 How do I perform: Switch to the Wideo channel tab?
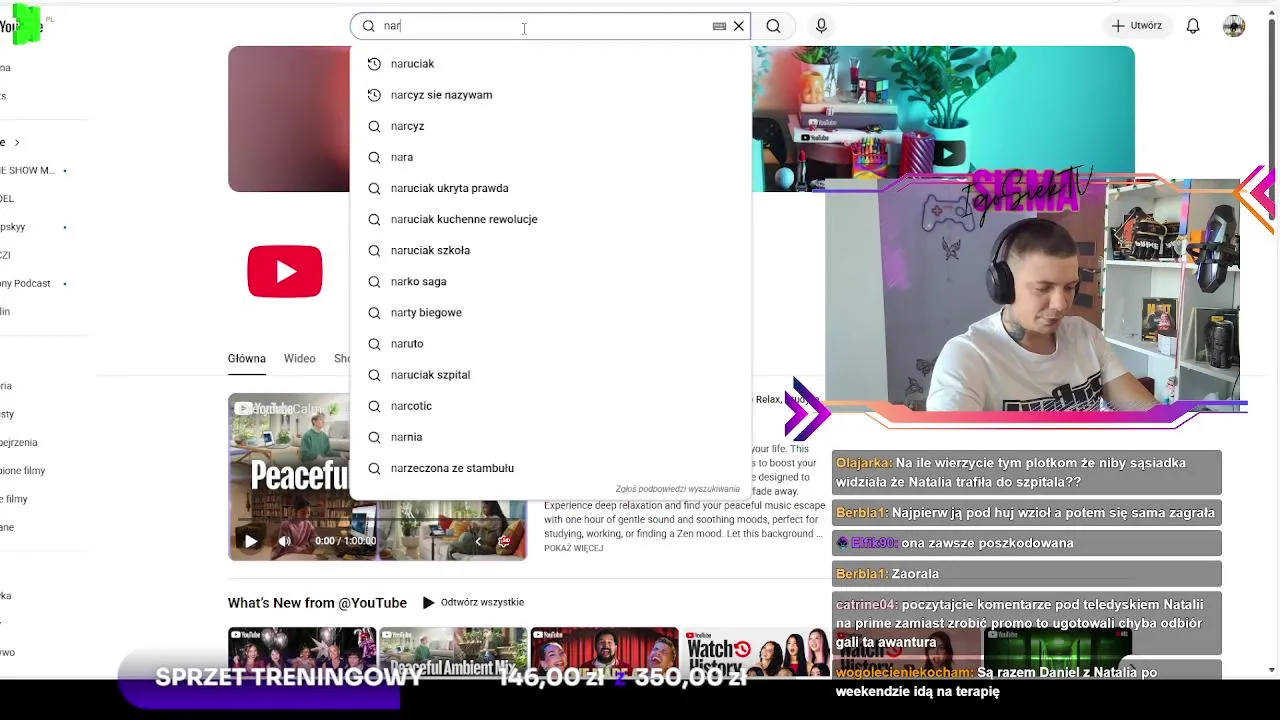[299, 358]
